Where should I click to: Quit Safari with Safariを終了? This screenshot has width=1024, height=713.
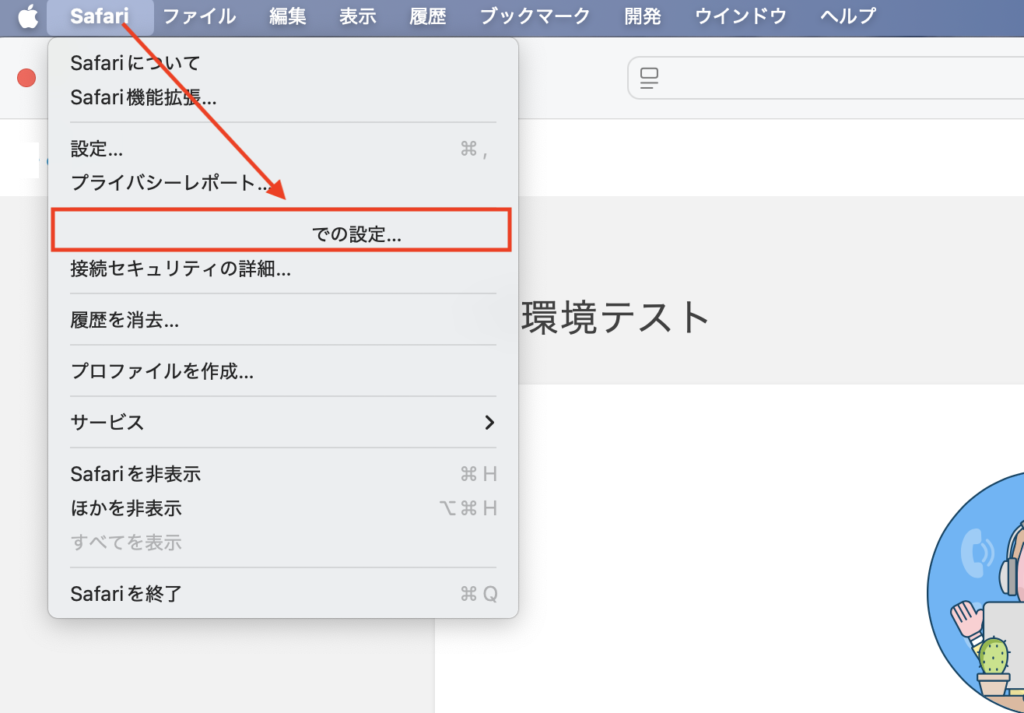pos(126,594)
